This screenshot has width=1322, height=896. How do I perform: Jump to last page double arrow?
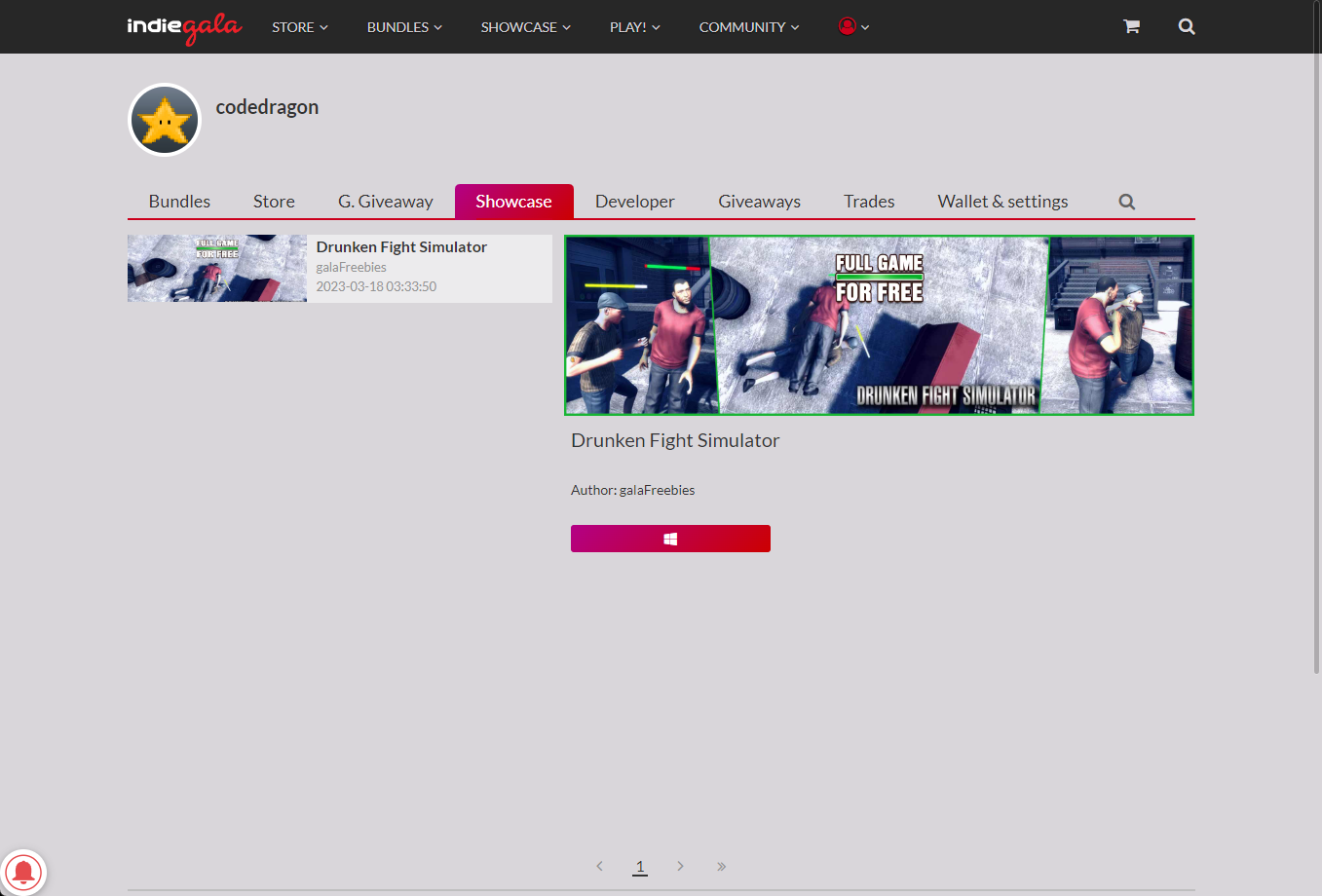tap(721, 866)
